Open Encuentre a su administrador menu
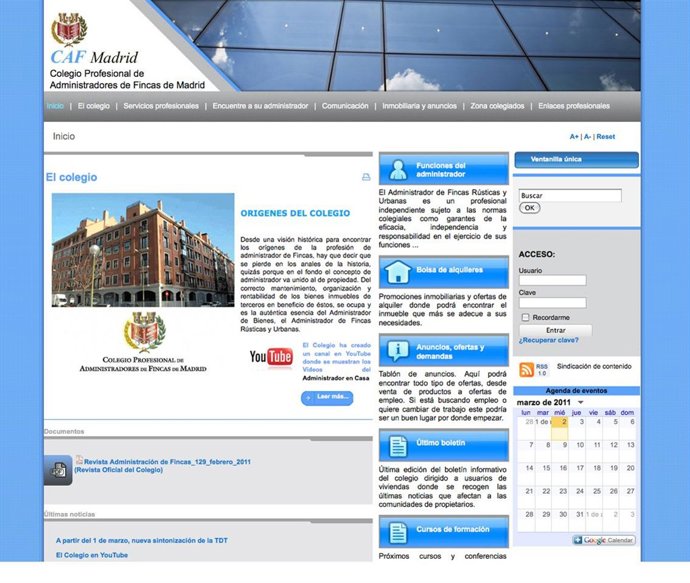Image resolution: width=690 pixels, height=583 pixels. (x=260, y=106)
